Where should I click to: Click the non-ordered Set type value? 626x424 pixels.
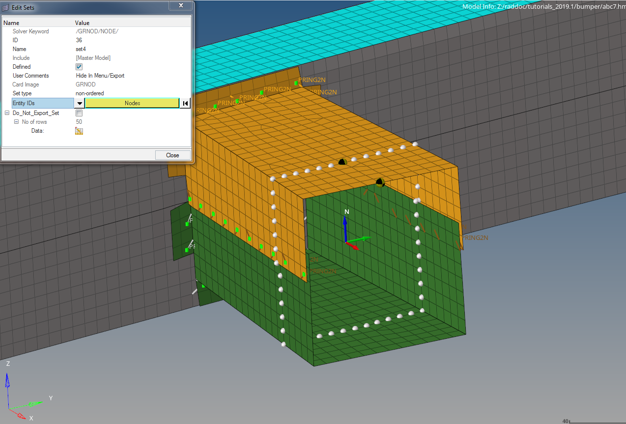89,93
